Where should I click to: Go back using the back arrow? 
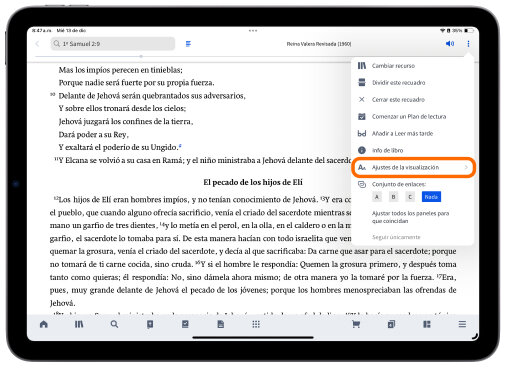click(38, 44)
